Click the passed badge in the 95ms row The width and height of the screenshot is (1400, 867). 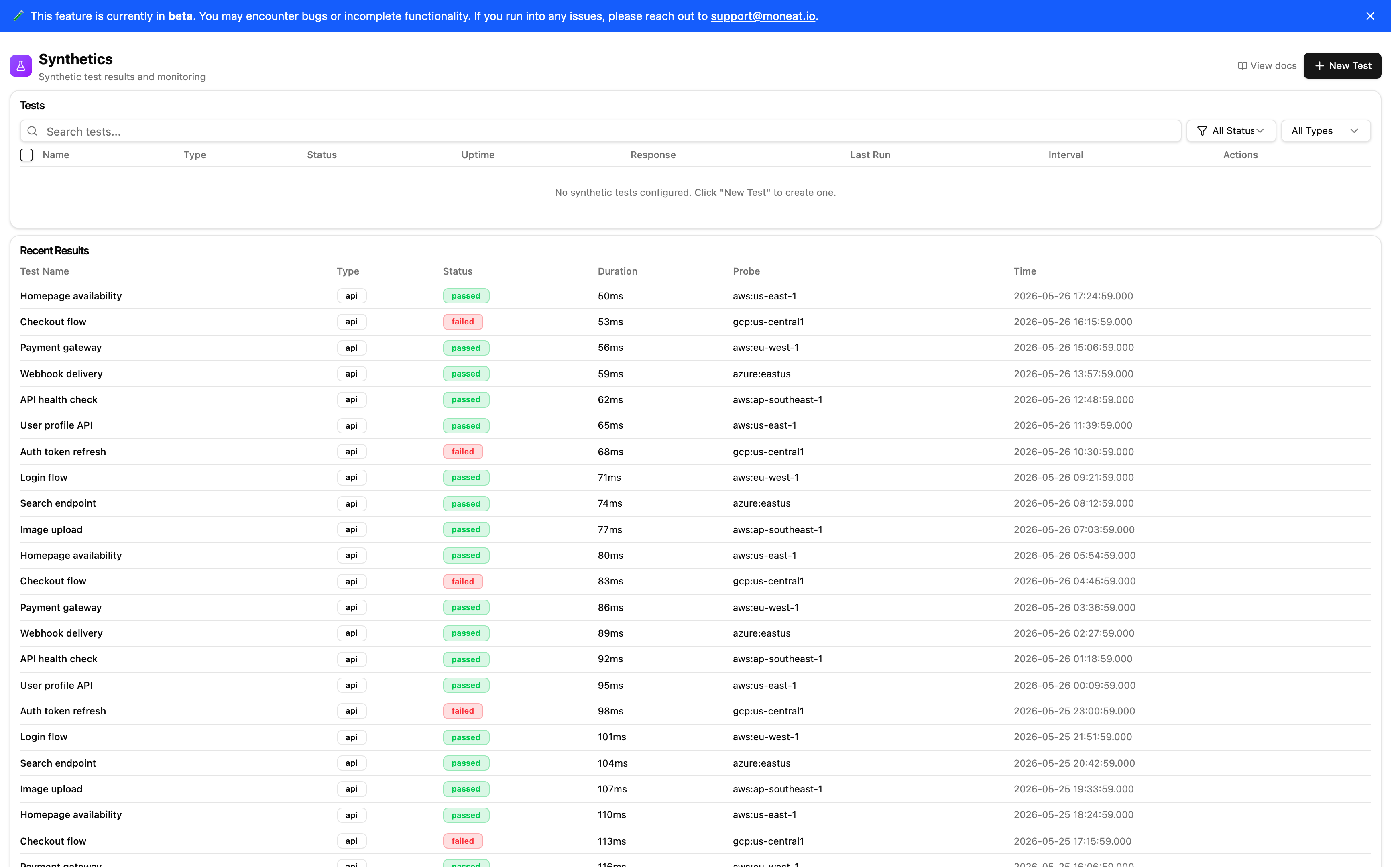click(x=466, y=685)
